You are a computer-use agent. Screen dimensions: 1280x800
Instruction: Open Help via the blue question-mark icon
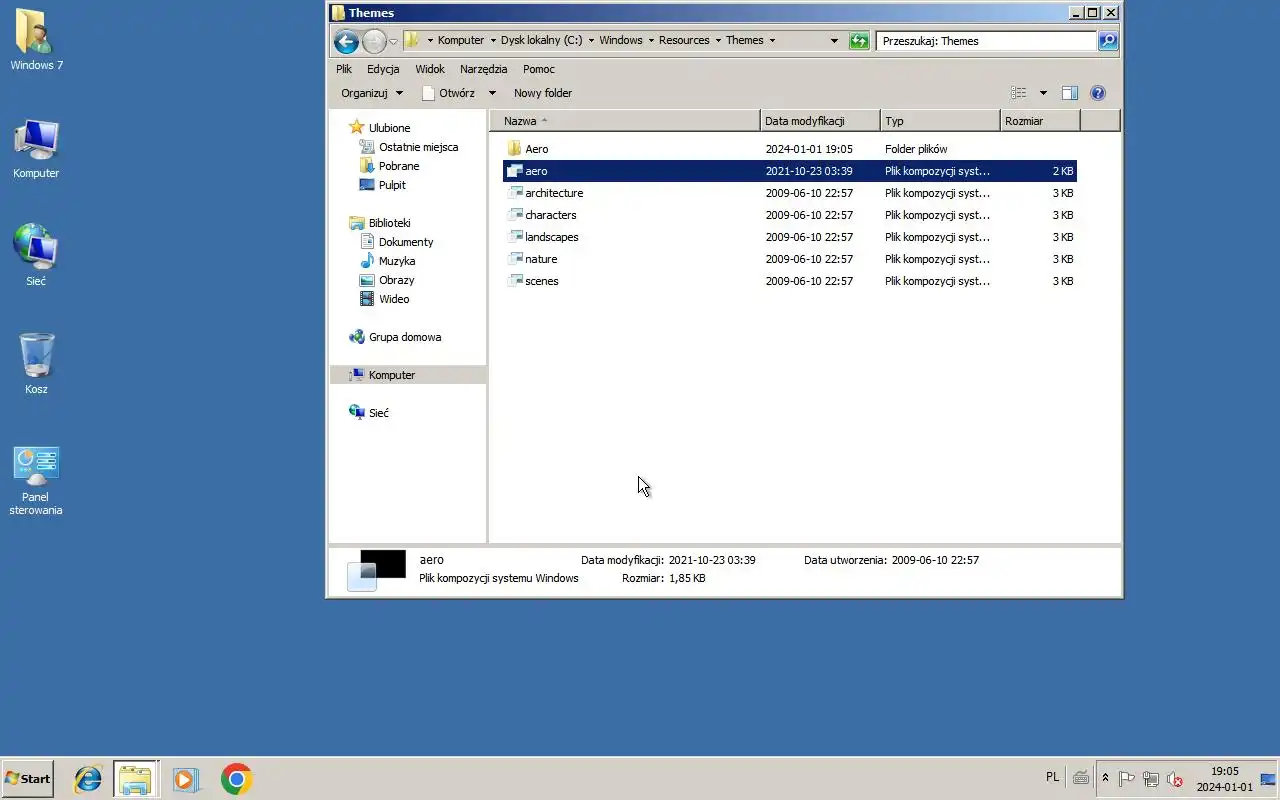1098,93
